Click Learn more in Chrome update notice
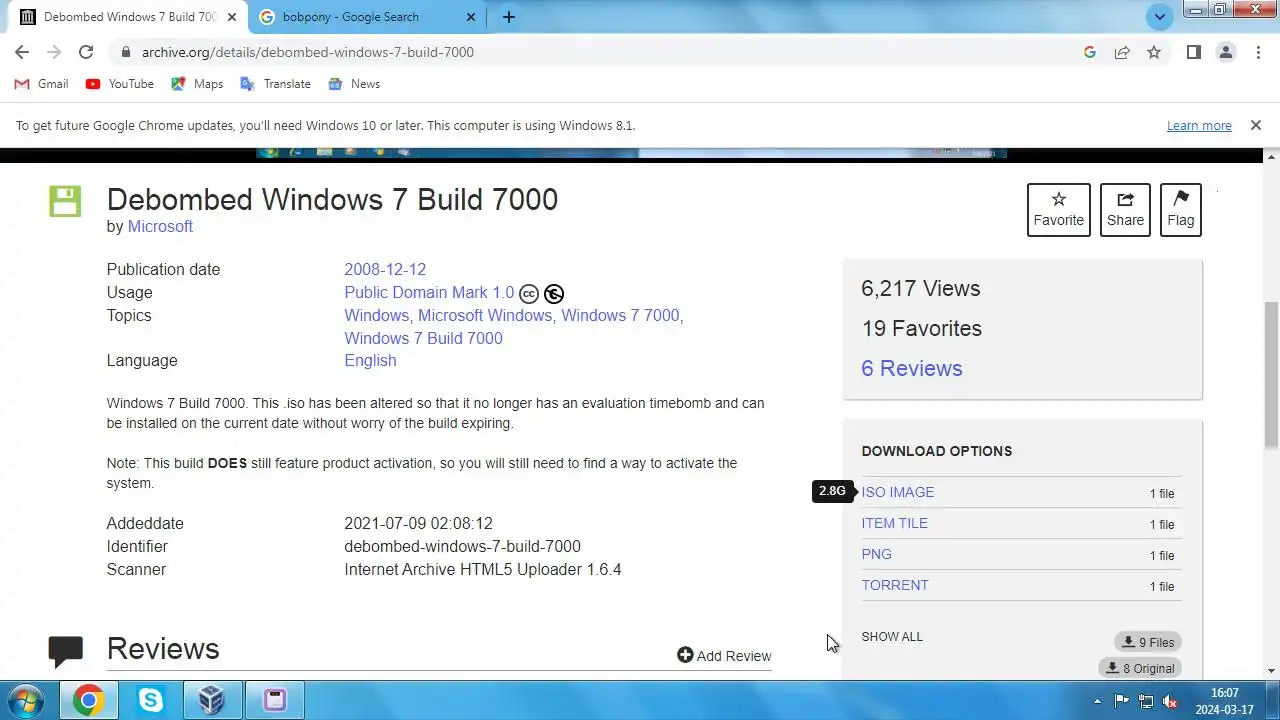This screenshot has width=1280, height=720. pyautogui.click(x=1199, y=125)
